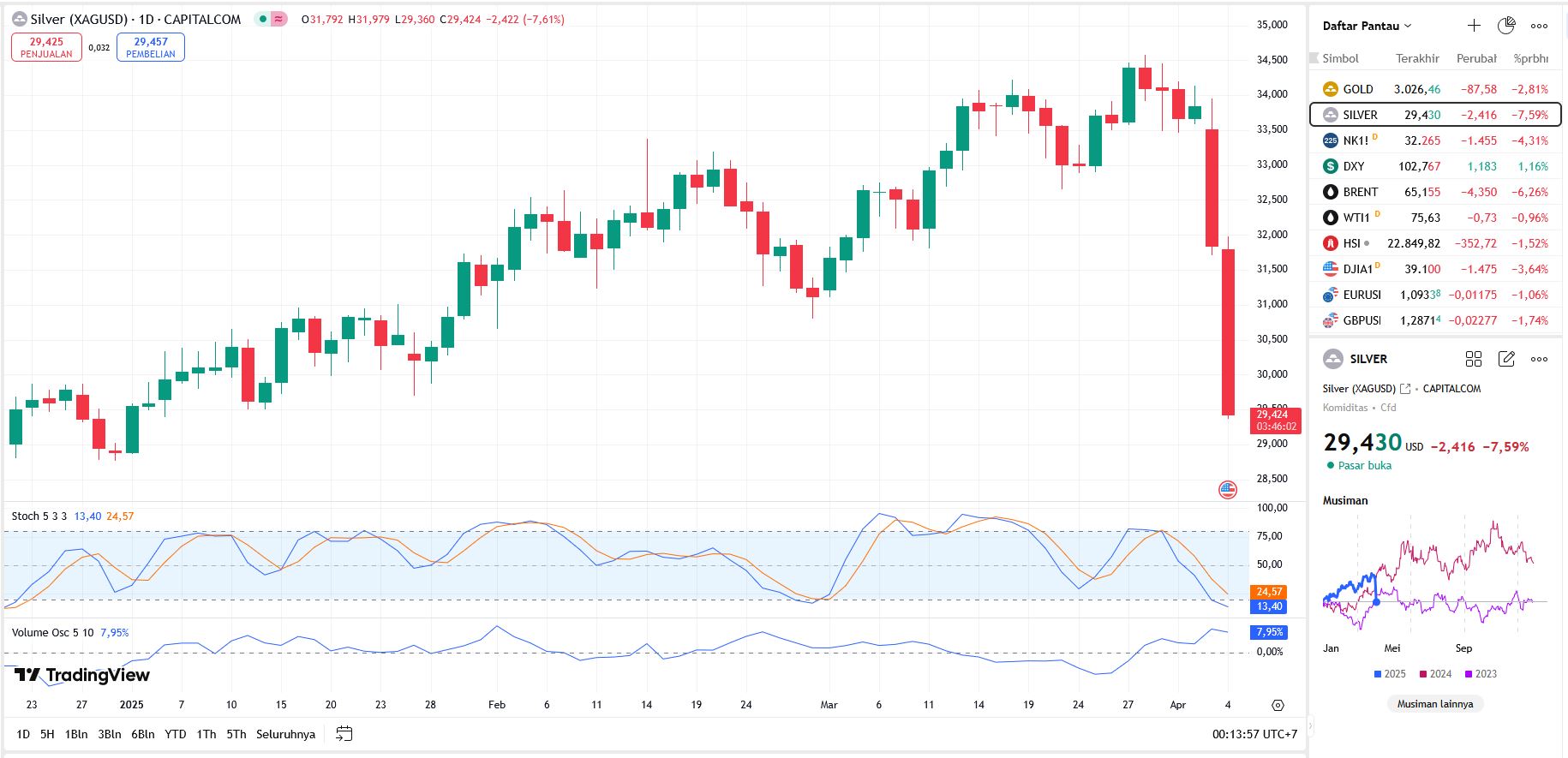Toggle the 2024 seasonal series legend

[1435, 674]
